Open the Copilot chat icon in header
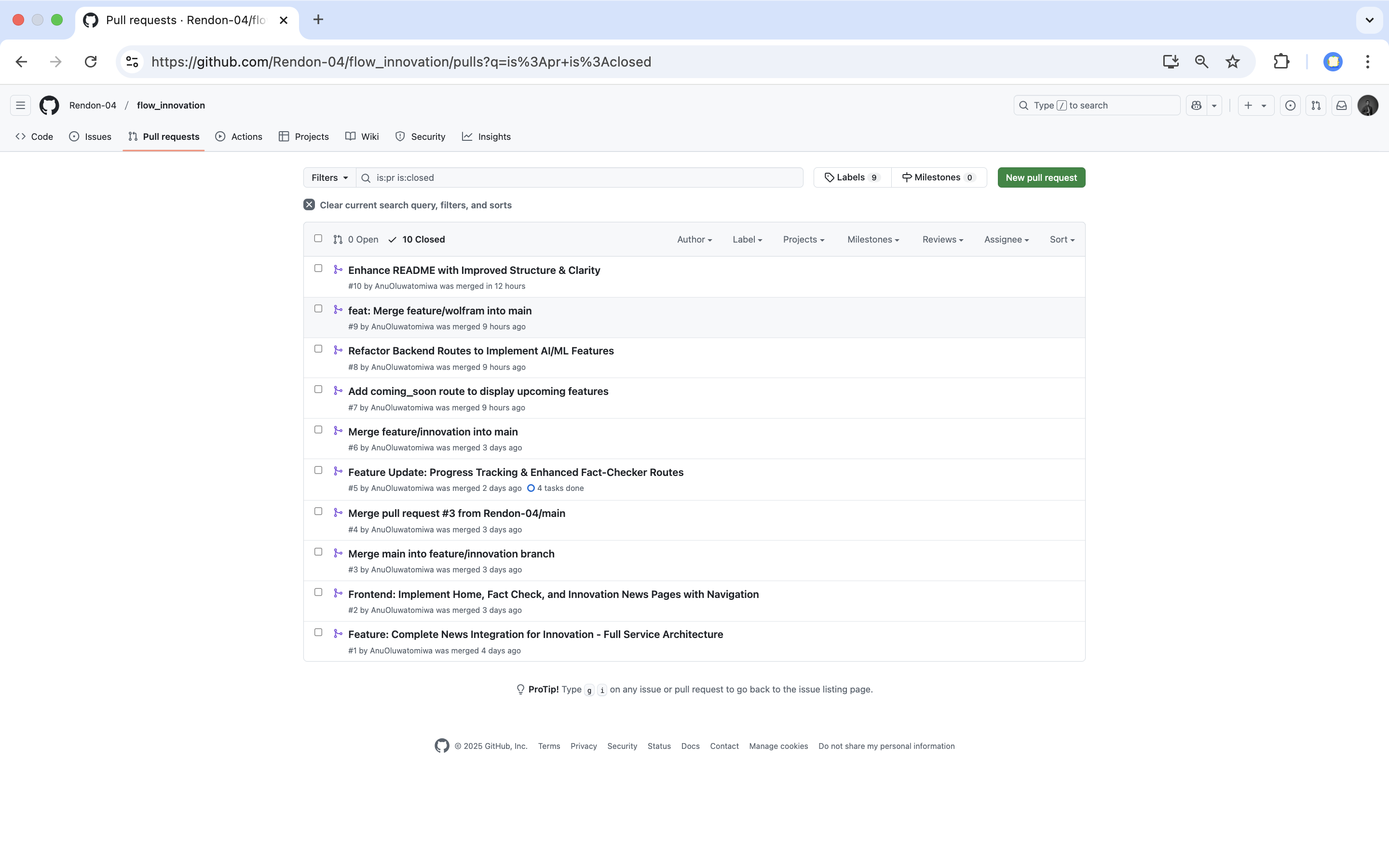Image resolution: width=1389 pixels, height=868 pixels. tap(1196, 105)
